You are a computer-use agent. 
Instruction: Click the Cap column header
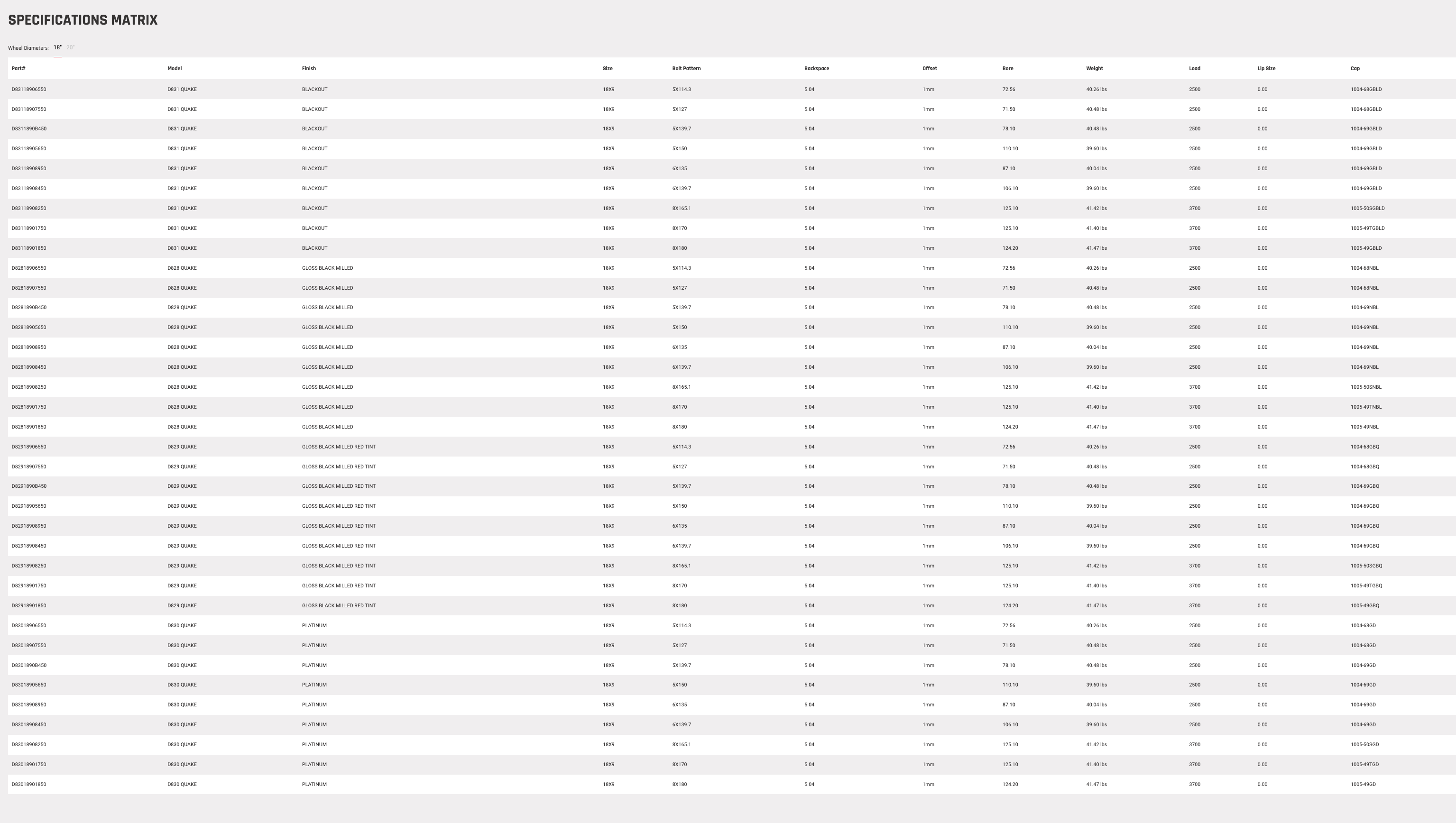tap(1355, 68)
